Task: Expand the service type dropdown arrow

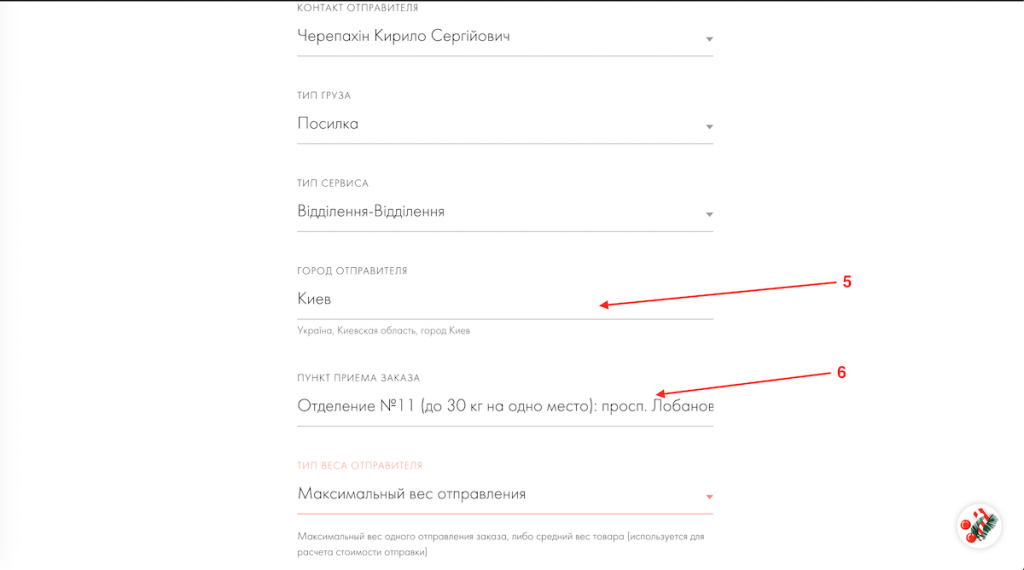Action: pos(709,215)
